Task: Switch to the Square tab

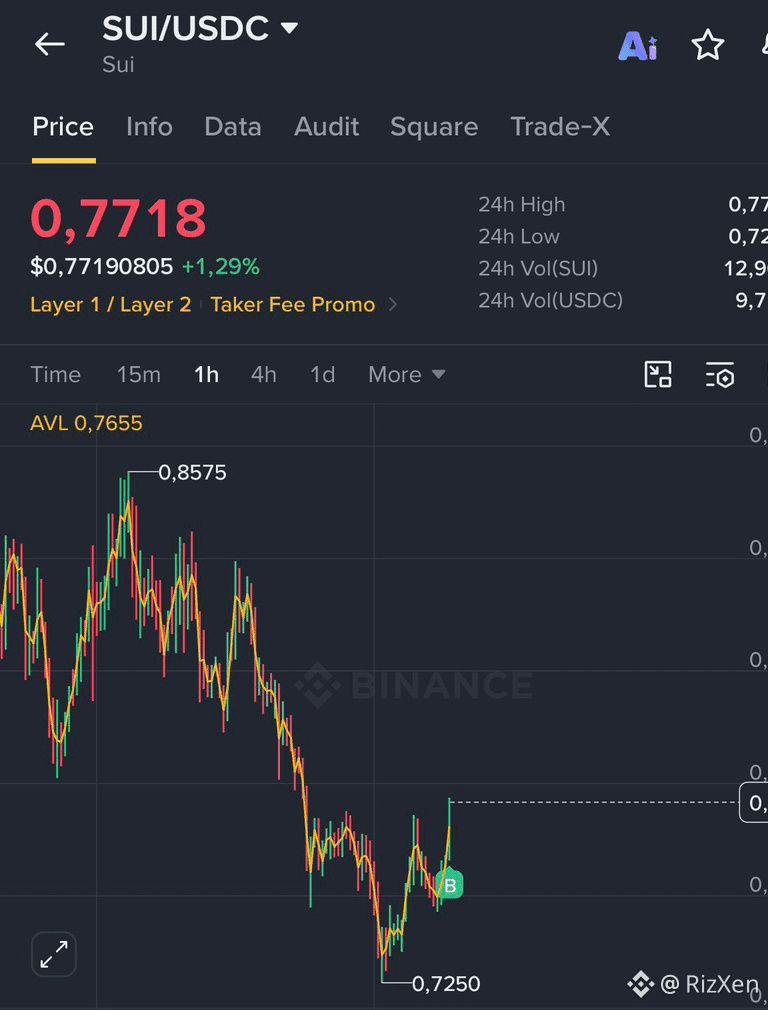Action: click(434, 127)
